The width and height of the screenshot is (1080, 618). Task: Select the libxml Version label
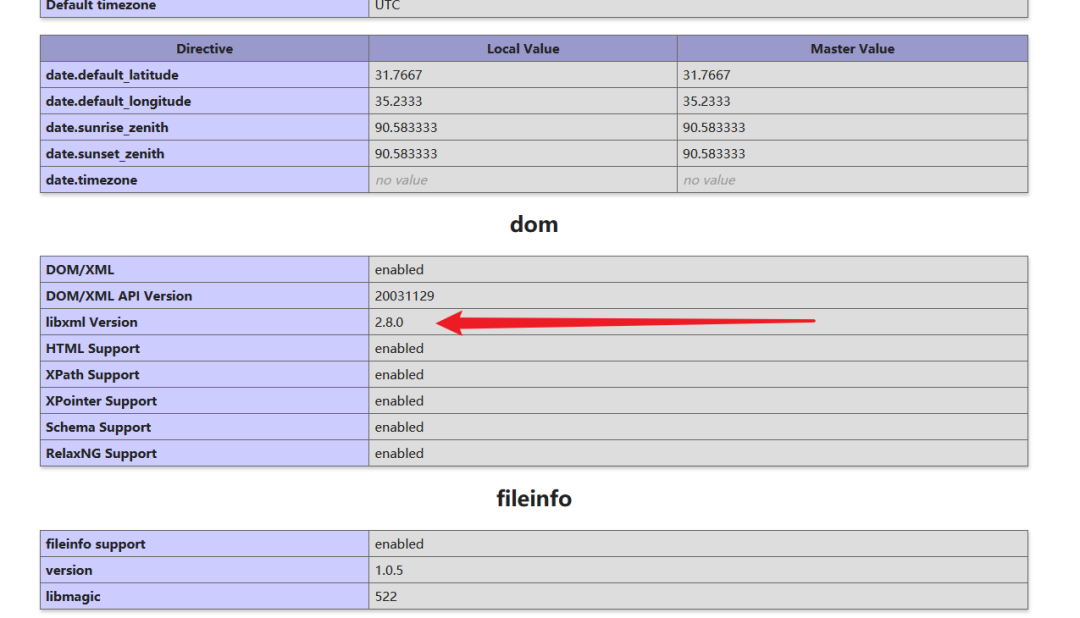[92, 322]
